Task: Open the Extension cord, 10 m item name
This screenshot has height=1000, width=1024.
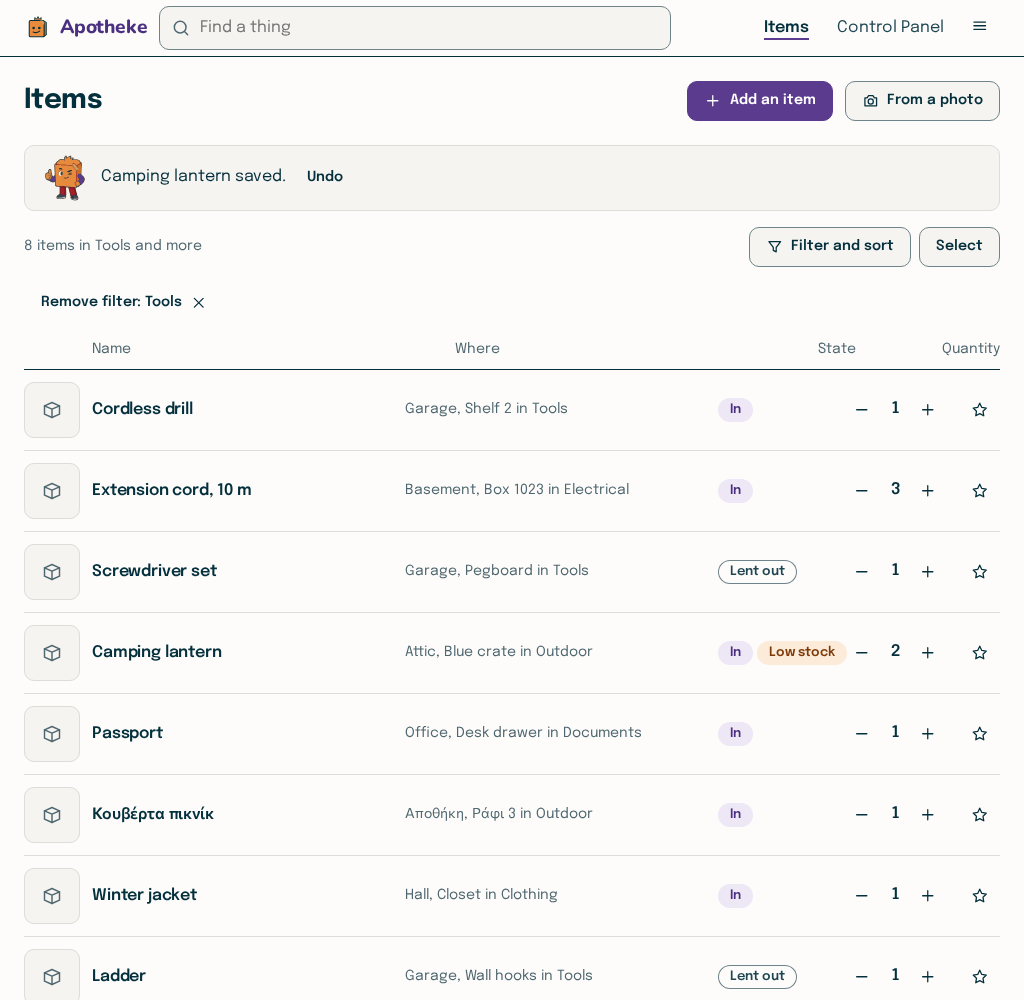Action: coord(171,490)
